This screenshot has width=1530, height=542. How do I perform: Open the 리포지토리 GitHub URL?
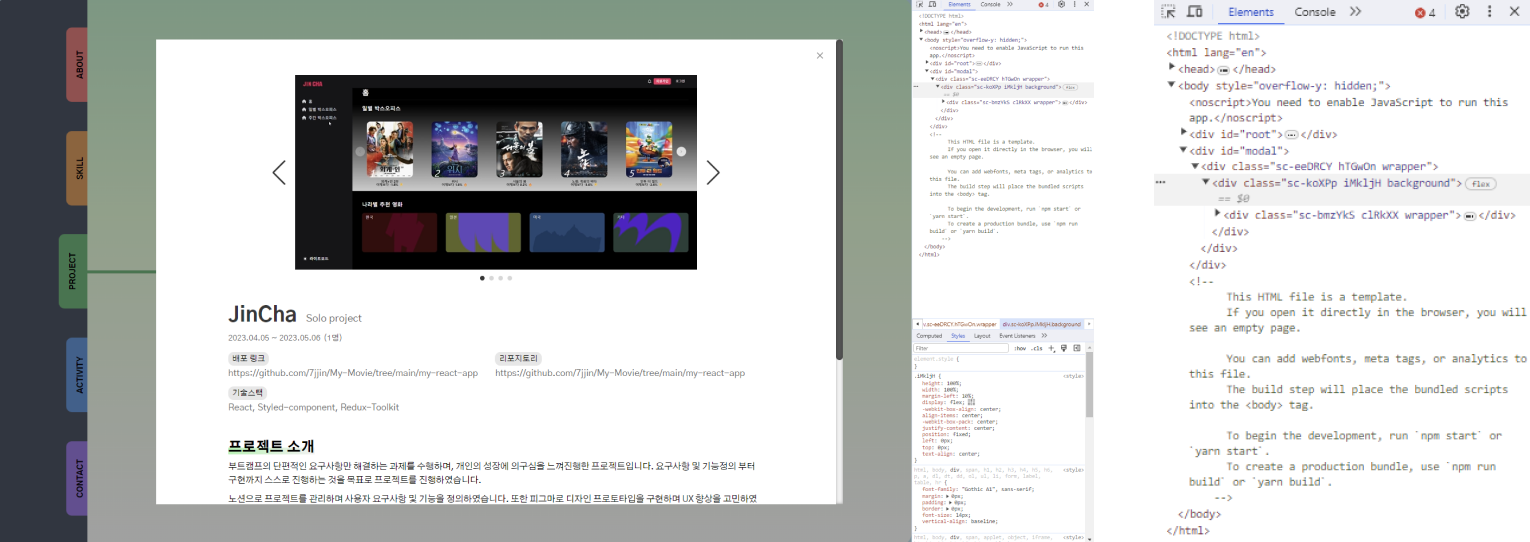pos(620,373)
